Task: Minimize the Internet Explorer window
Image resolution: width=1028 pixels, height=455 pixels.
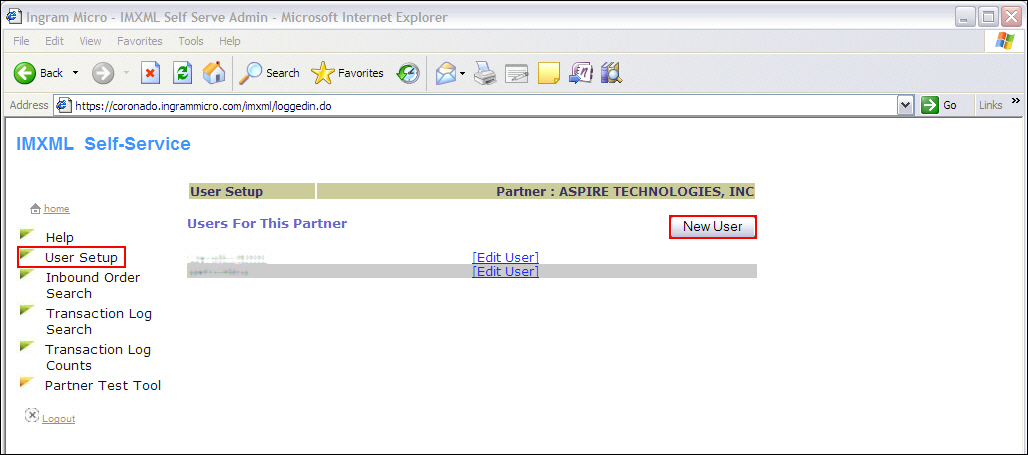Action: coord(966,17)
